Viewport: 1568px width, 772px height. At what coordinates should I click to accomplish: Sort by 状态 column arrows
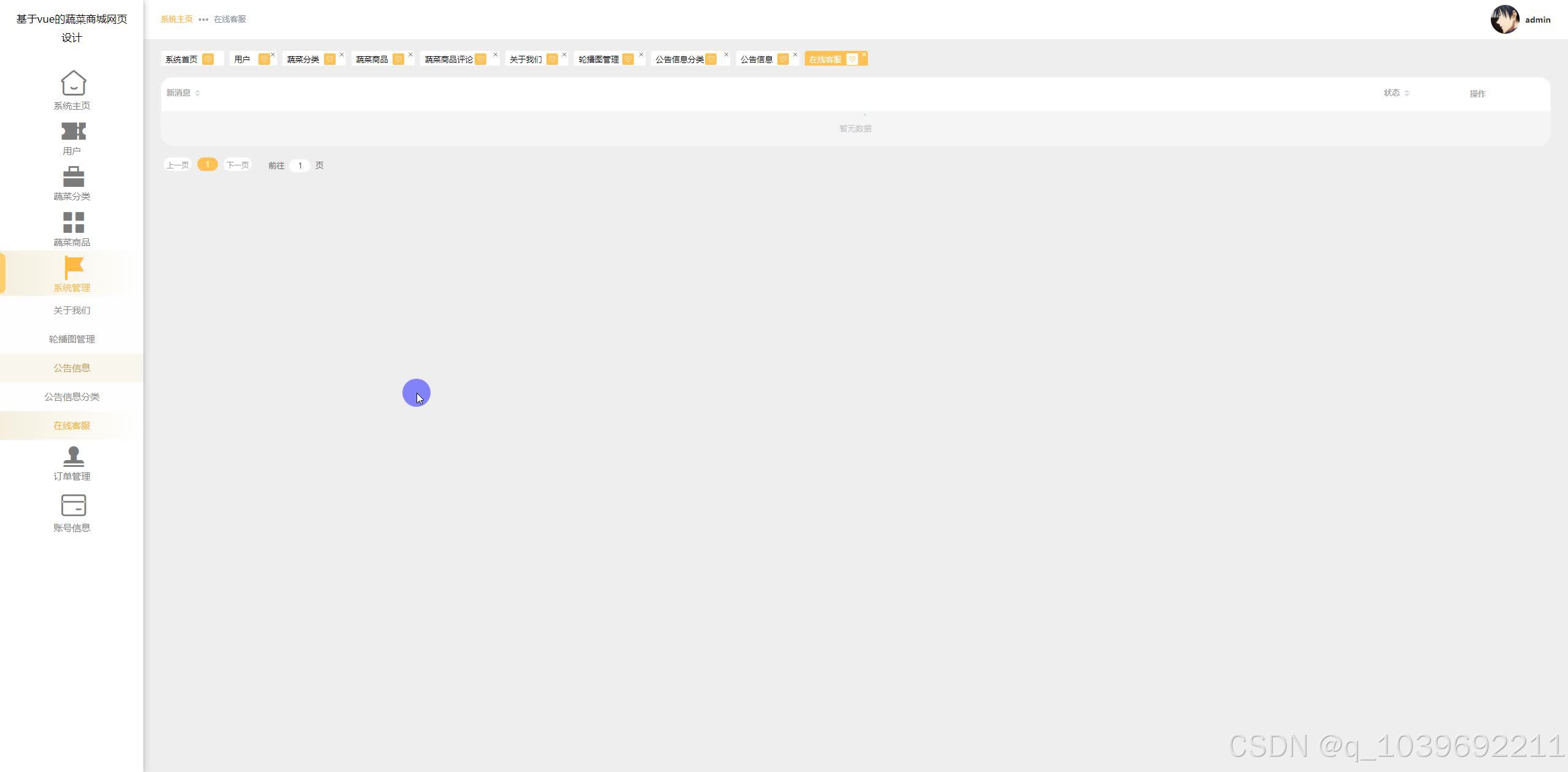pos(1406,93)
